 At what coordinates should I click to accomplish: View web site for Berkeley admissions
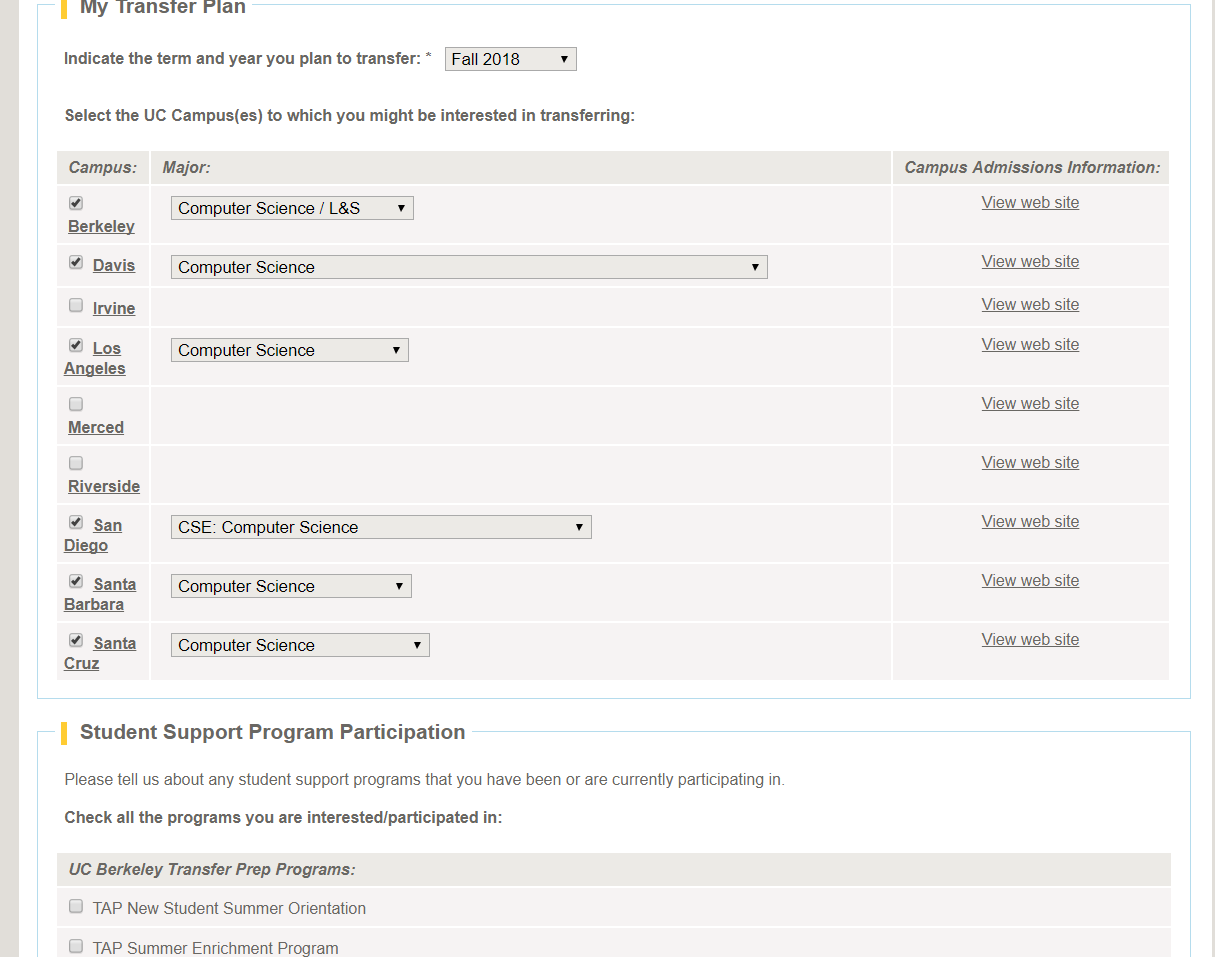pyautogui.click(x=1030, y=202)
